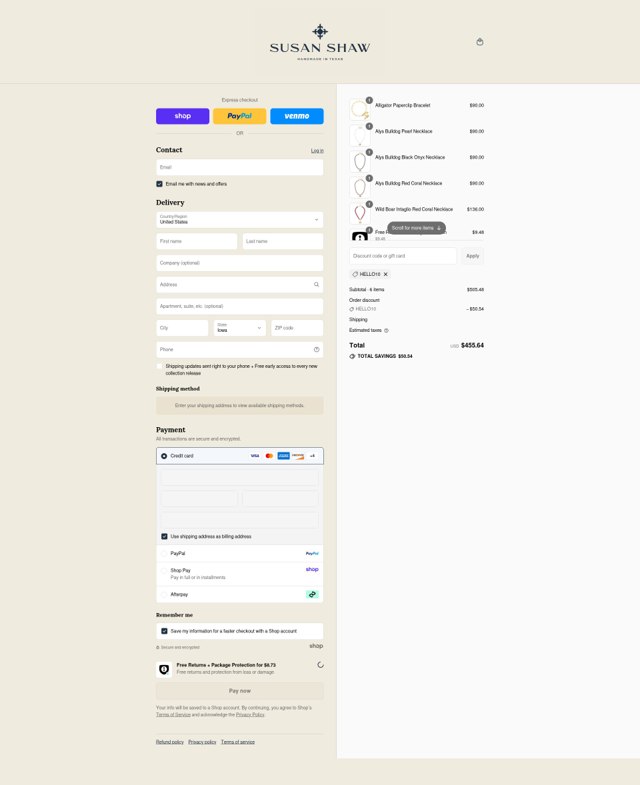Select the PayPal payment radio option
This screenshot has height=785, width=640.
[164, 553]
